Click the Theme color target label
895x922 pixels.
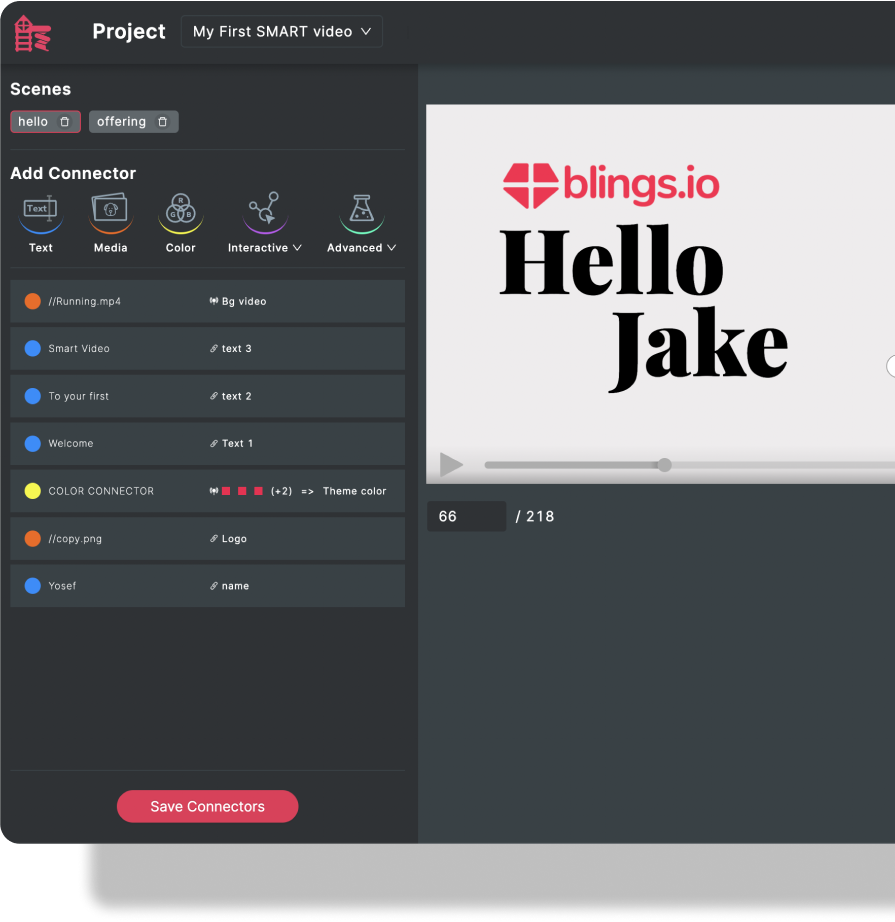point(355,490)
